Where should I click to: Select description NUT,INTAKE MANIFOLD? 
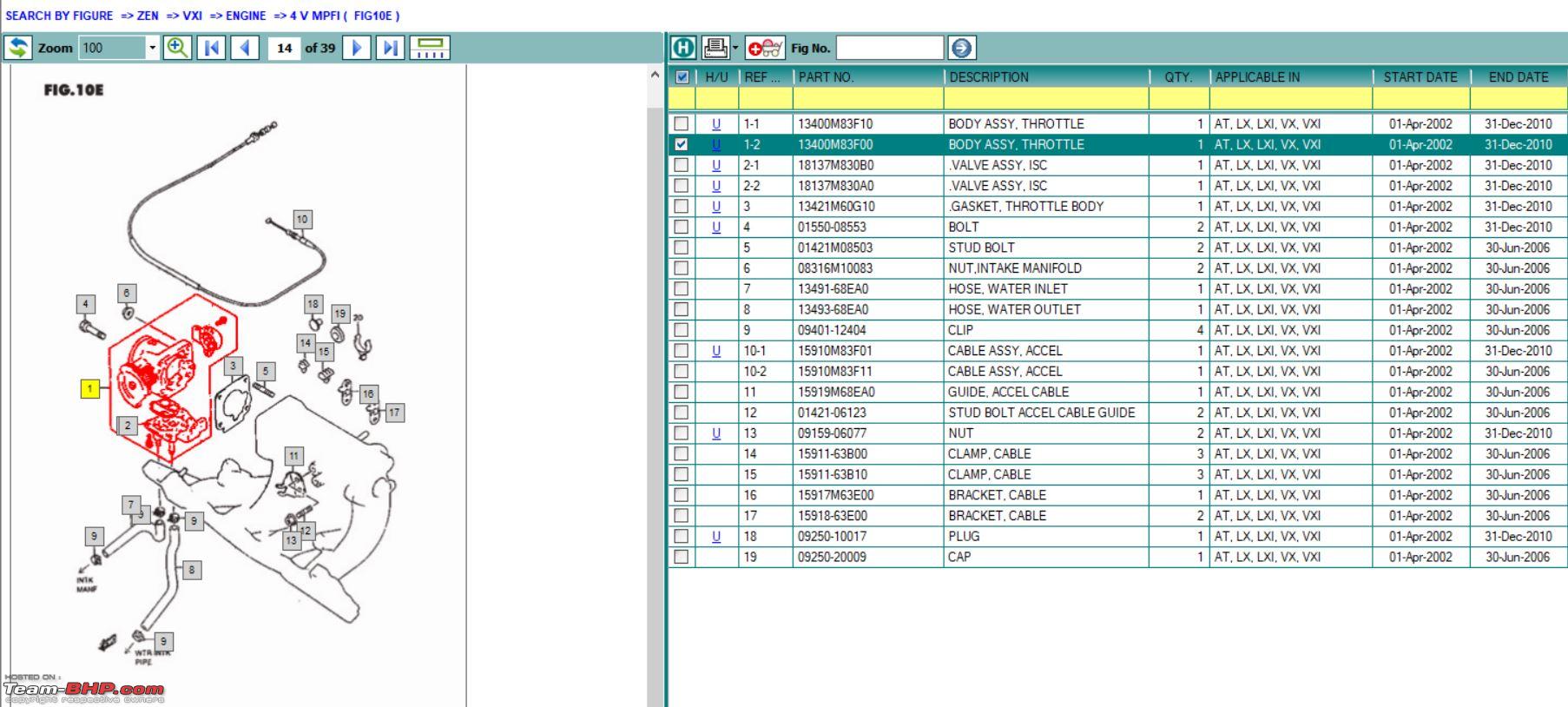1014,268
